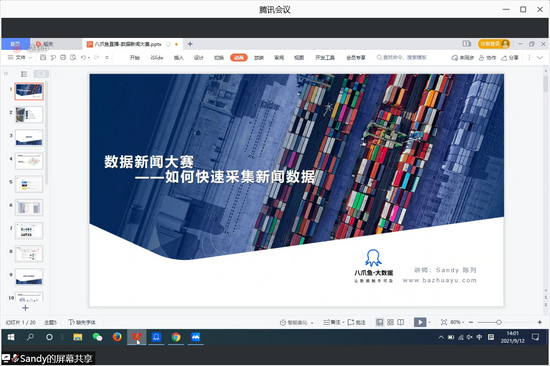Open Firefox from the taskbar
The height and width of the screenshot is (366, 550).
click(117, 337)
